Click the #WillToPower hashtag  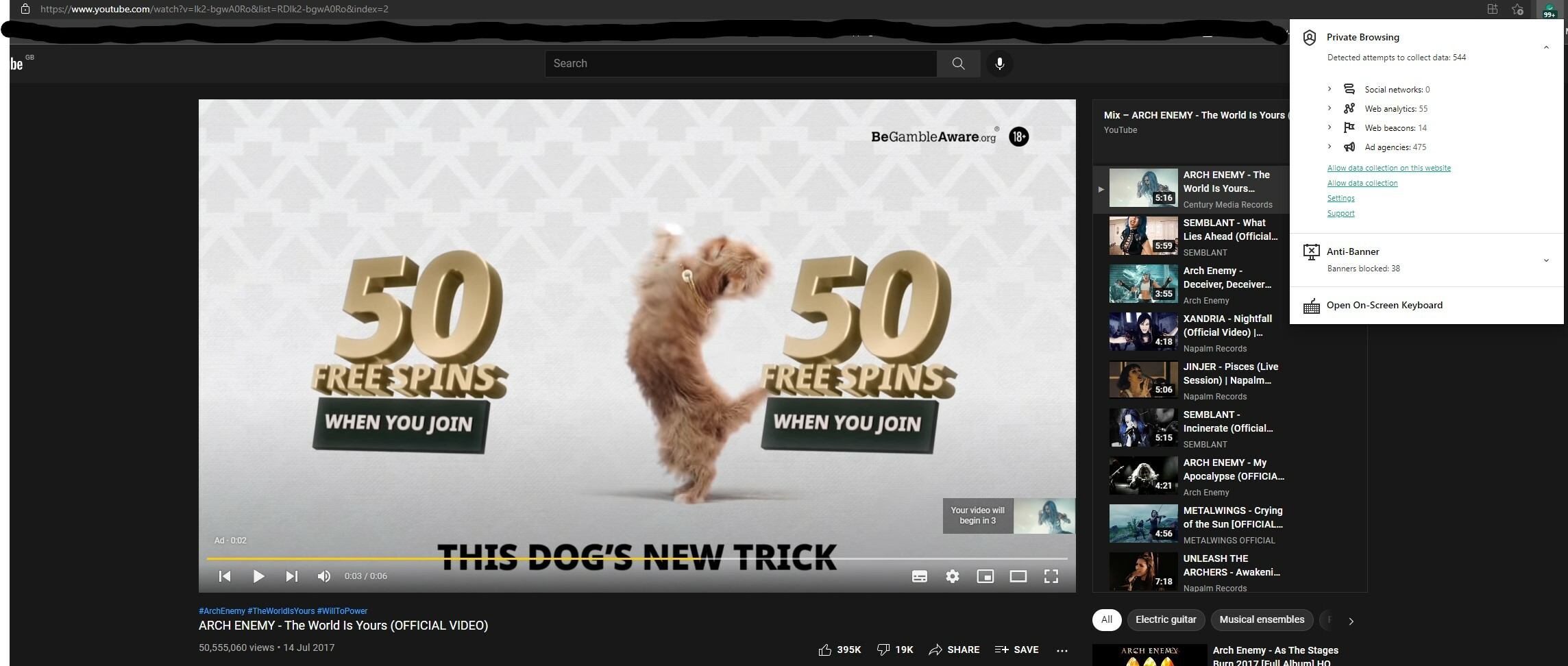click(342, 611)
